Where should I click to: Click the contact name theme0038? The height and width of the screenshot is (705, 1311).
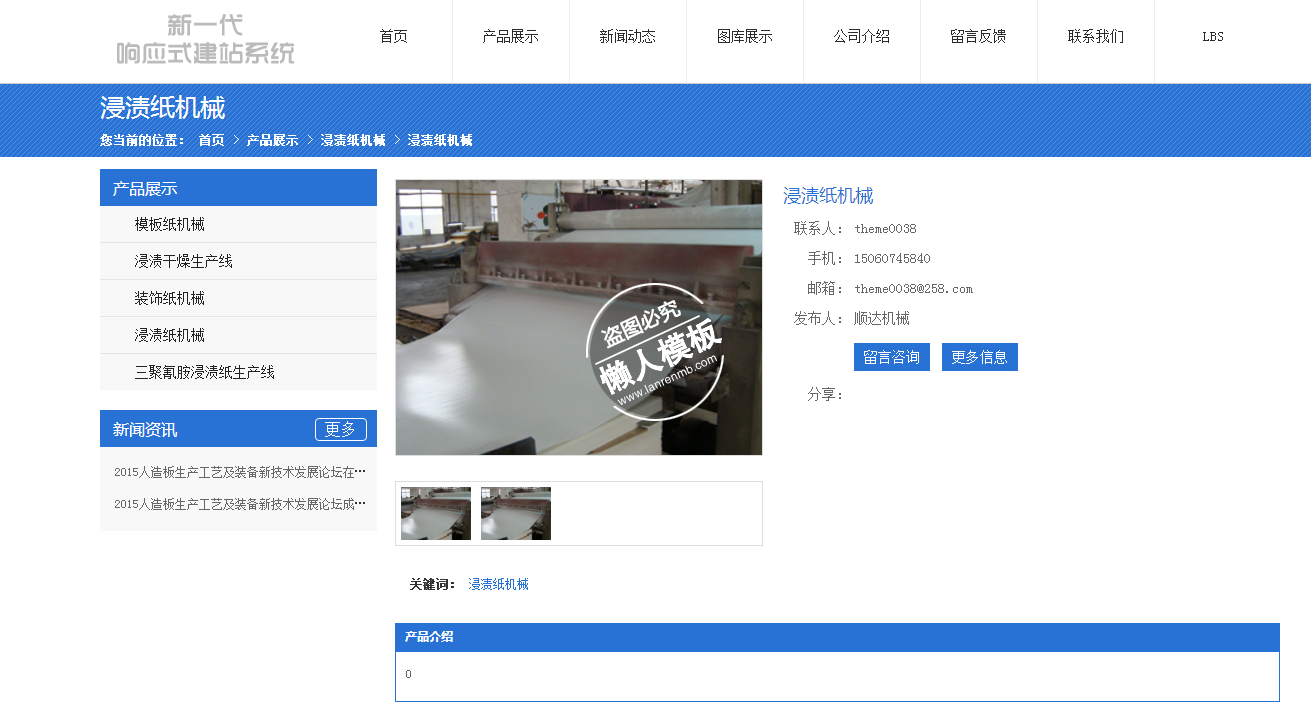[x=885, y=229]
